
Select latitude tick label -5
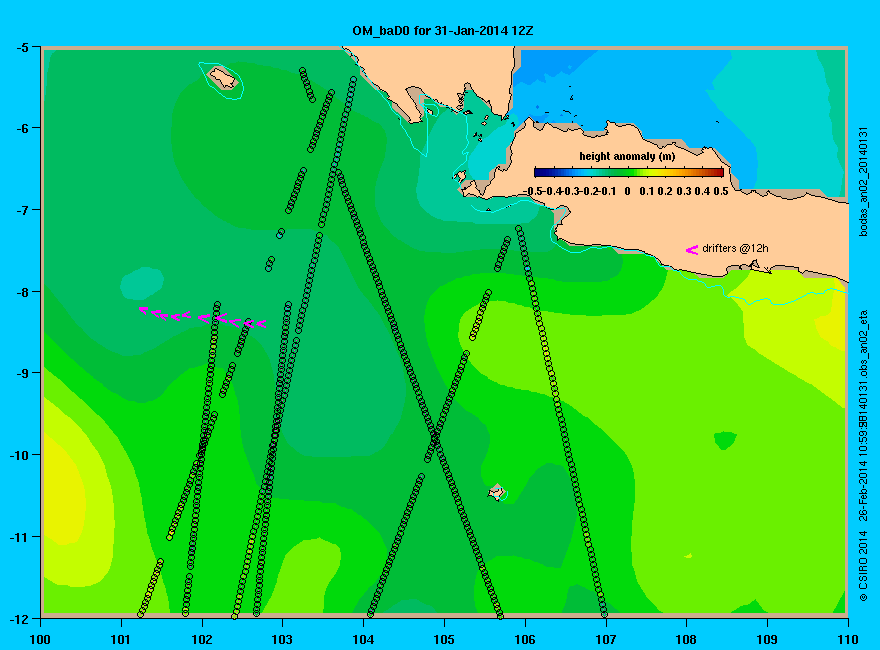tap(22, 47)
